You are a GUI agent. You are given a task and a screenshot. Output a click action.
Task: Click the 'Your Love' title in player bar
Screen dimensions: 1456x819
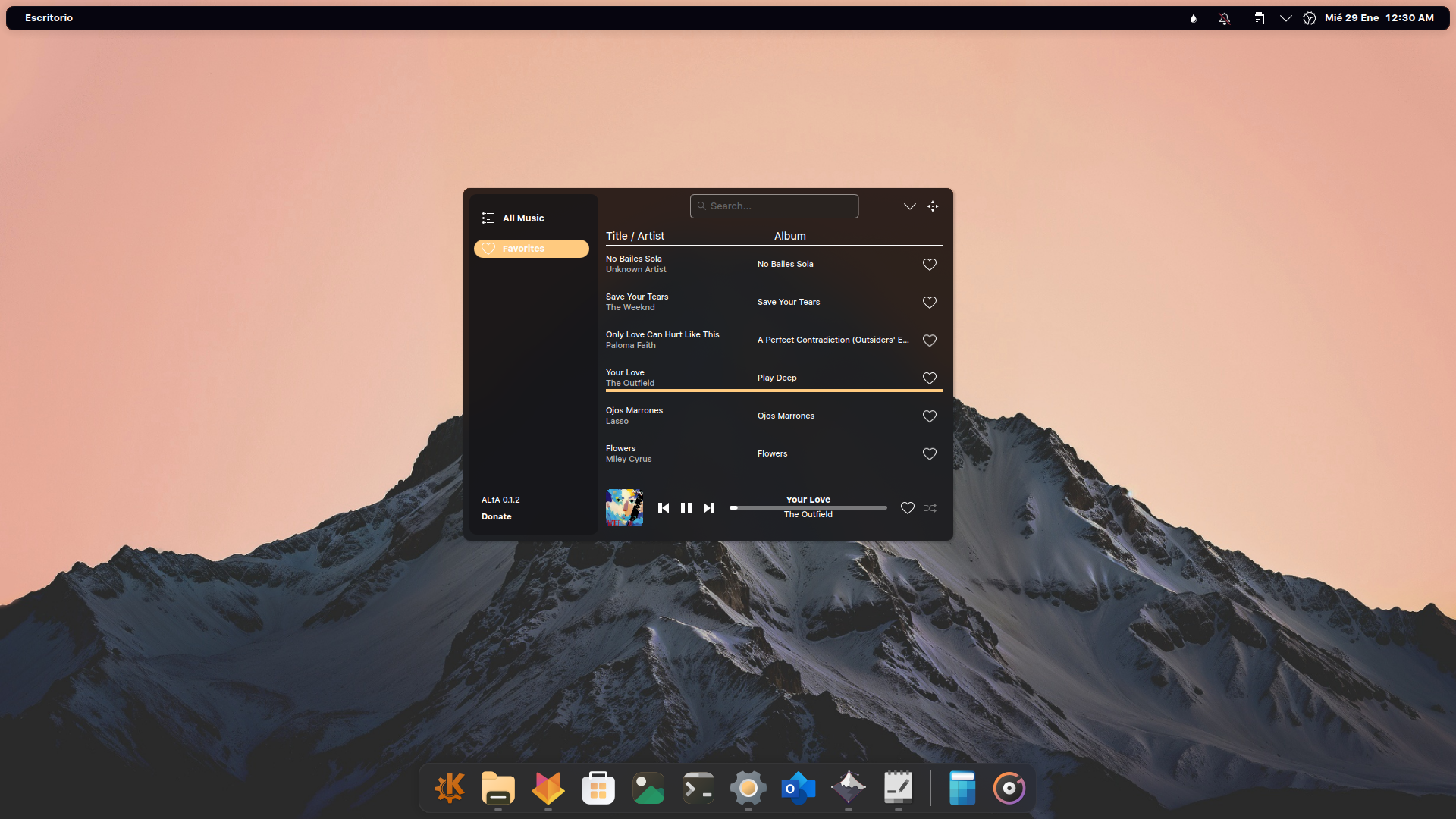(x=808, y=500)
